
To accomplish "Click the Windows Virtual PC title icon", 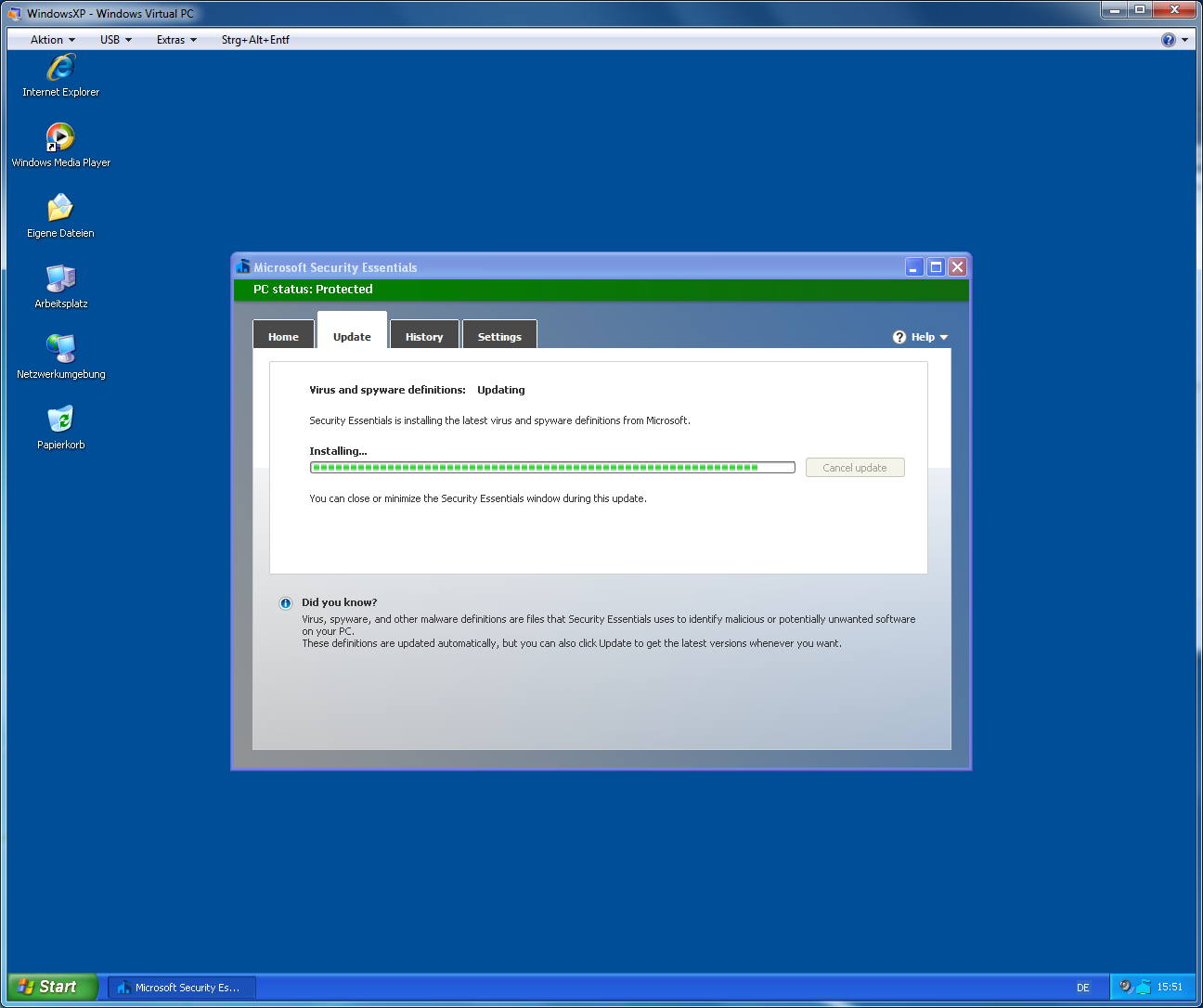I will pyautogui.click(x=14, y=14).
